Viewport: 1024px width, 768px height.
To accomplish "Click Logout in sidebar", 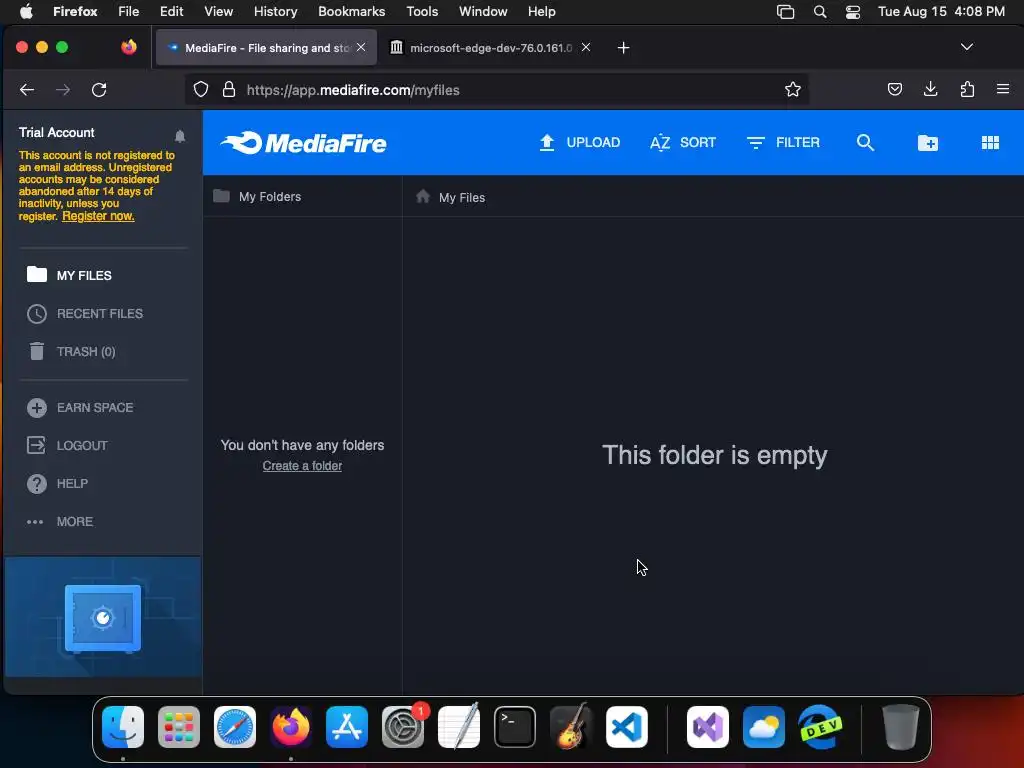I will pos(67,445).
